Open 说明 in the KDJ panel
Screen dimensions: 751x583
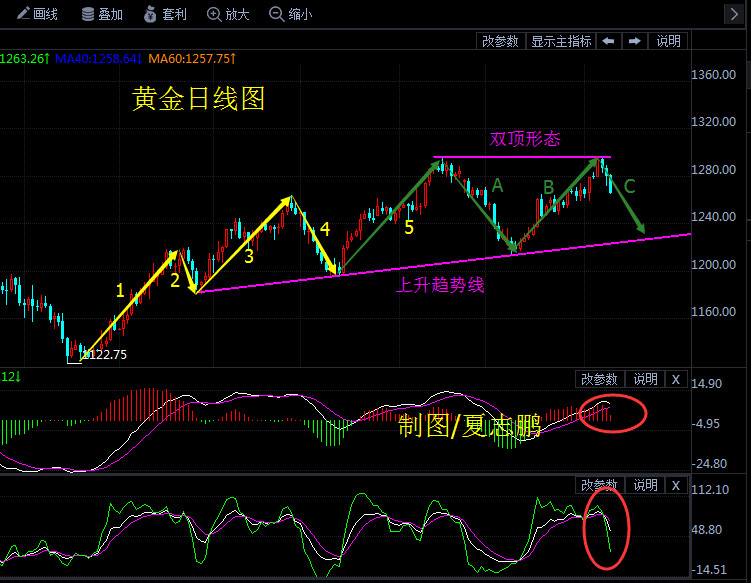tap(645, 485)
